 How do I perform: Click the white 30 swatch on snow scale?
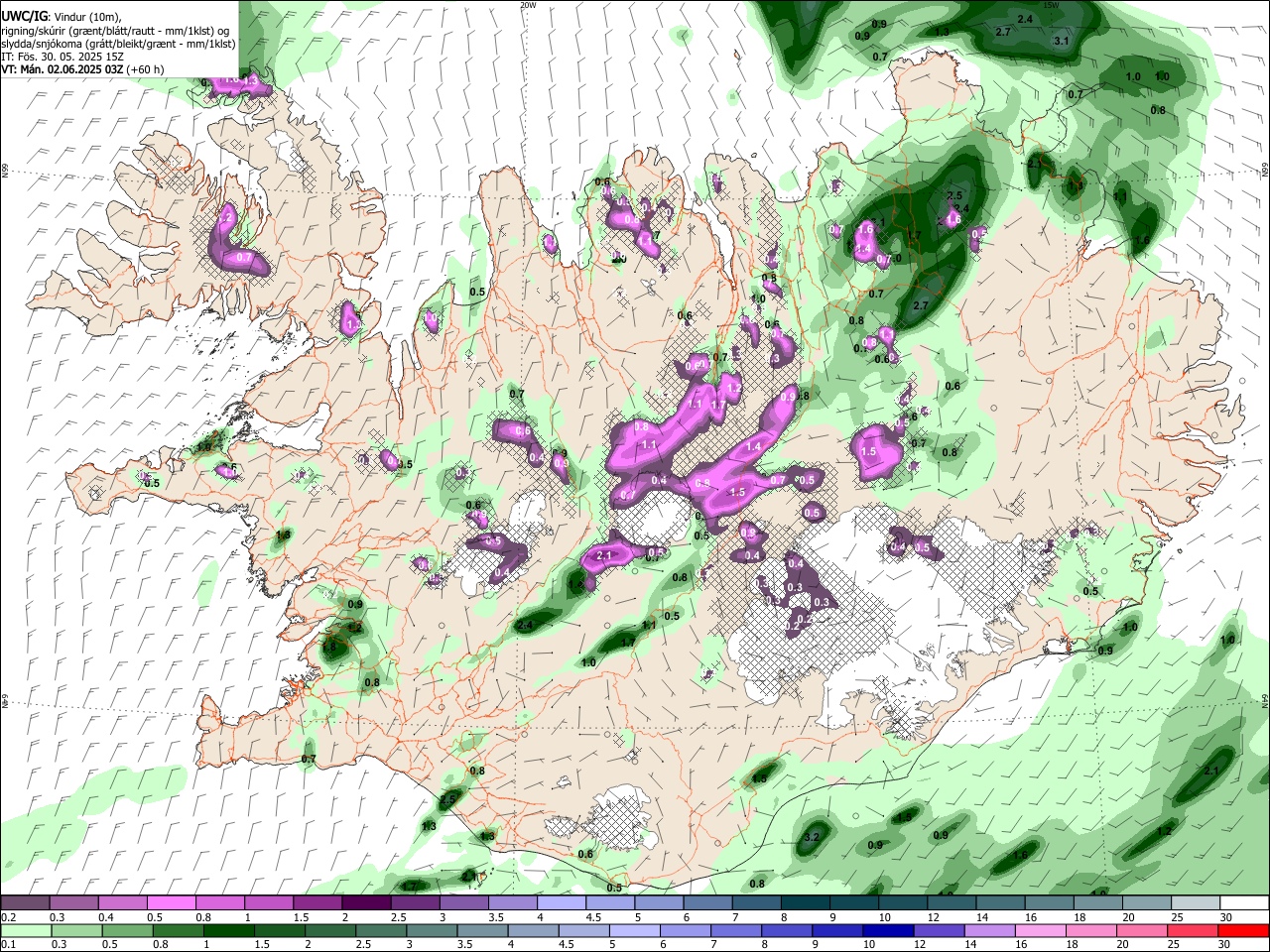[1244, 903]
